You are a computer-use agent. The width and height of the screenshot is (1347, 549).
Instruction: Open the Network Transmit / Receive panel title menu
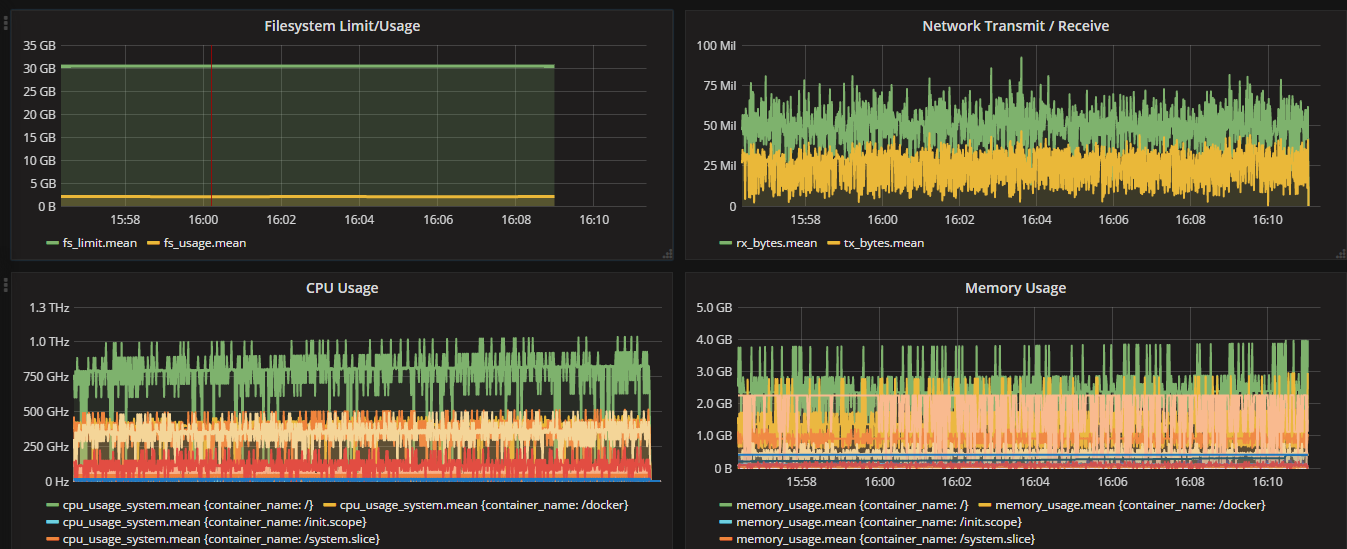pos(1015,26)
